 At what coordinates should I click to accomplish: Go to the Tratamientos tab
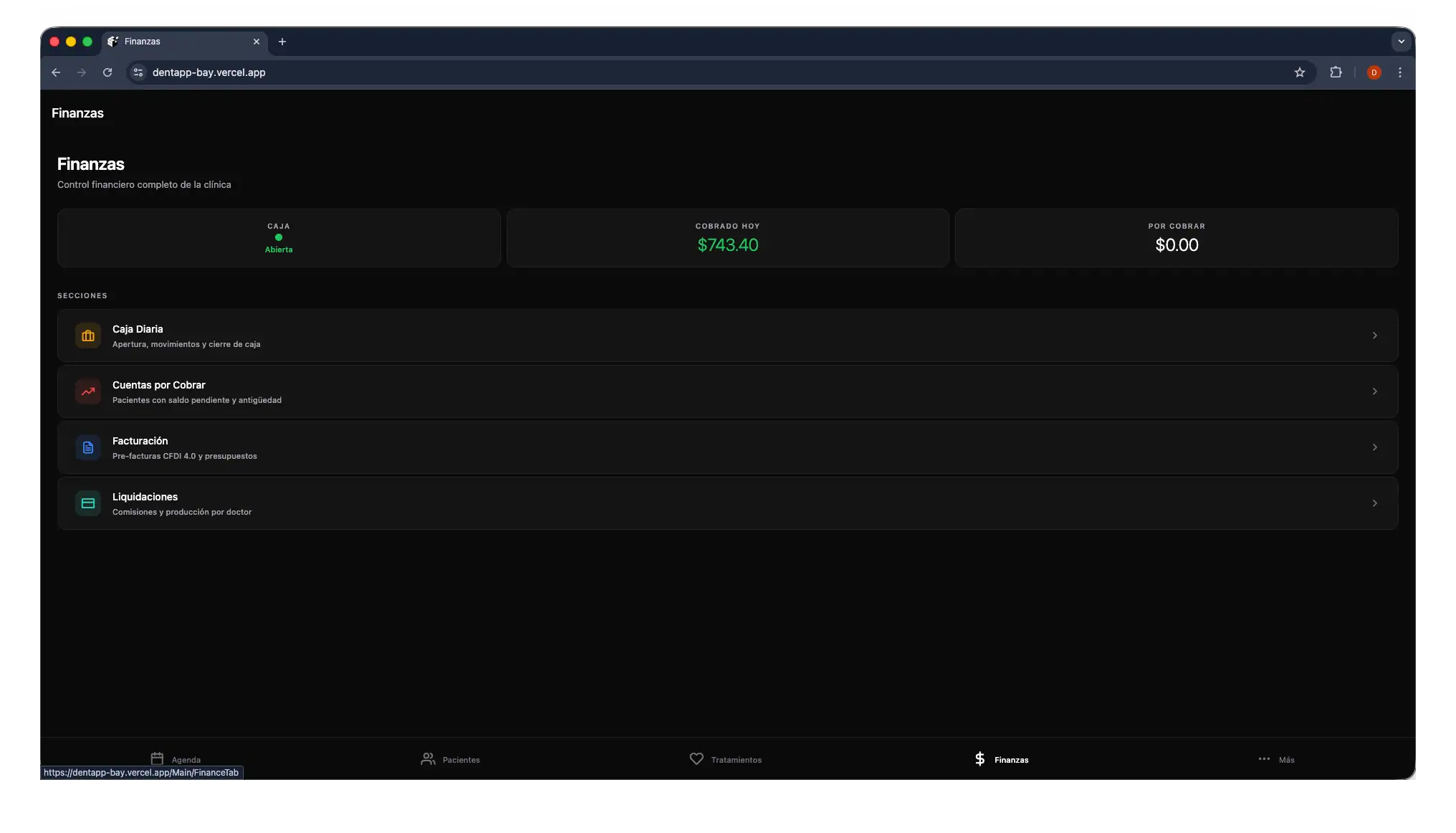point(725,759)
